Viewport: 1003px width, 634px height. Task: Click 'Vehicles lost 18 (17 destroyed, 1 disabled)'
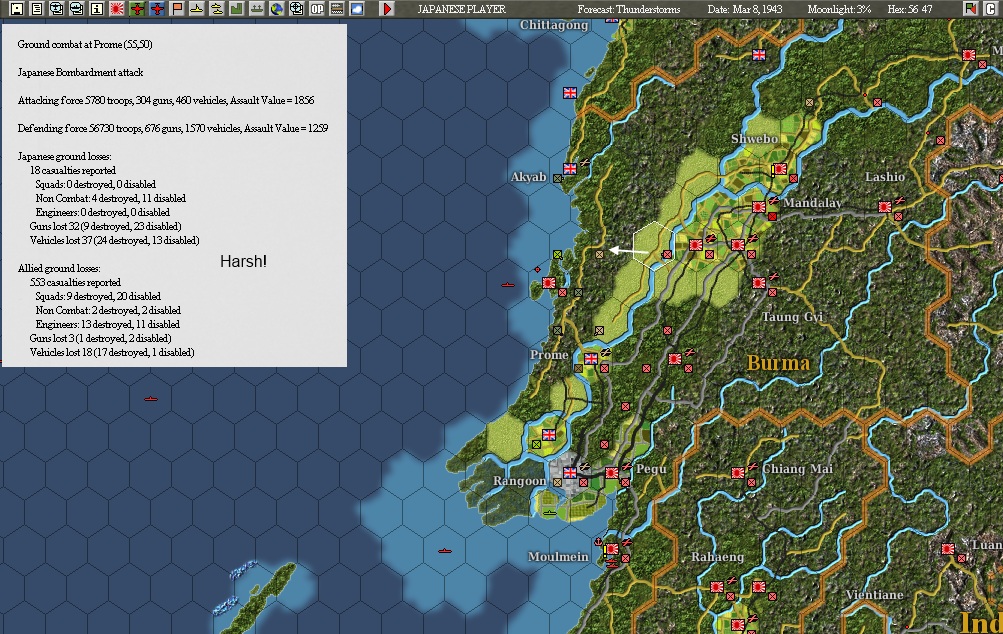(112, 353)
